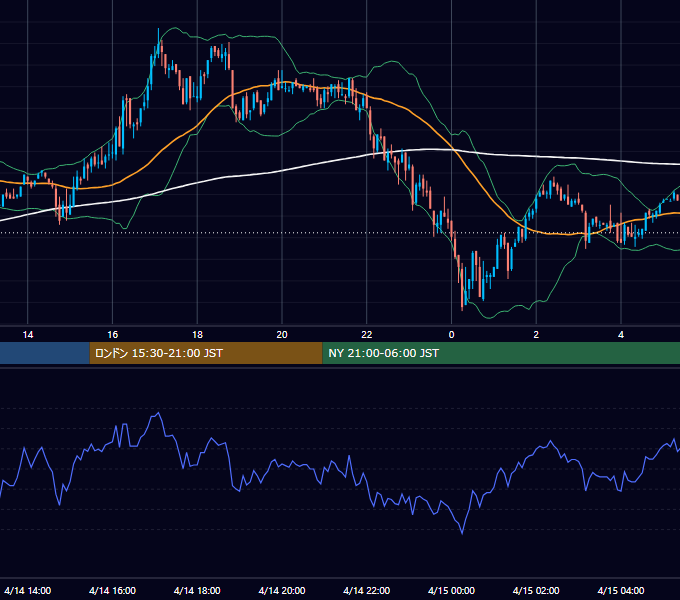Click the 2 hour label
This screenshot has height=600, width=680.
tap(536, 335)
